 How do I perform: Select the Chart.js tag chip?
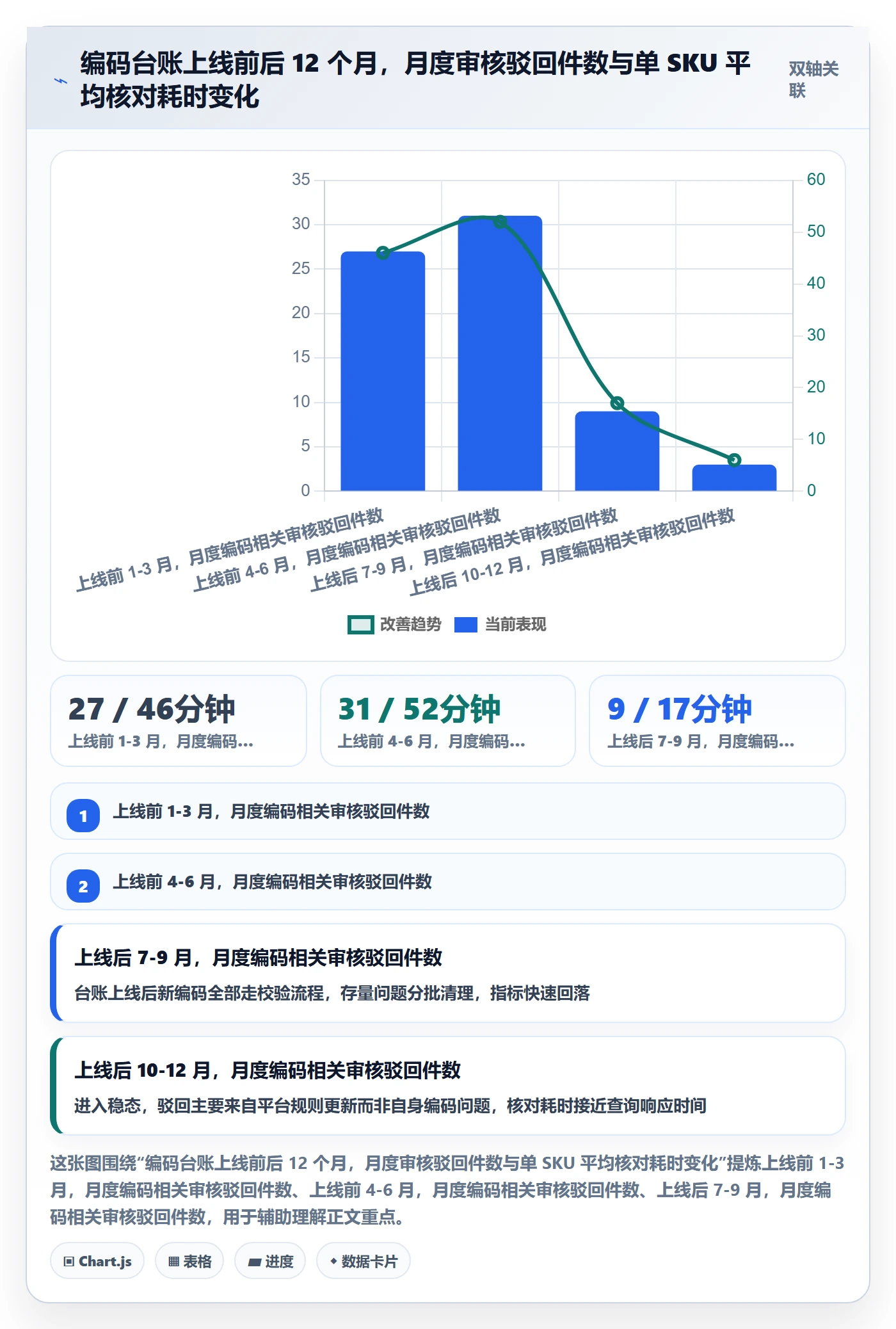pos(97,1261)
